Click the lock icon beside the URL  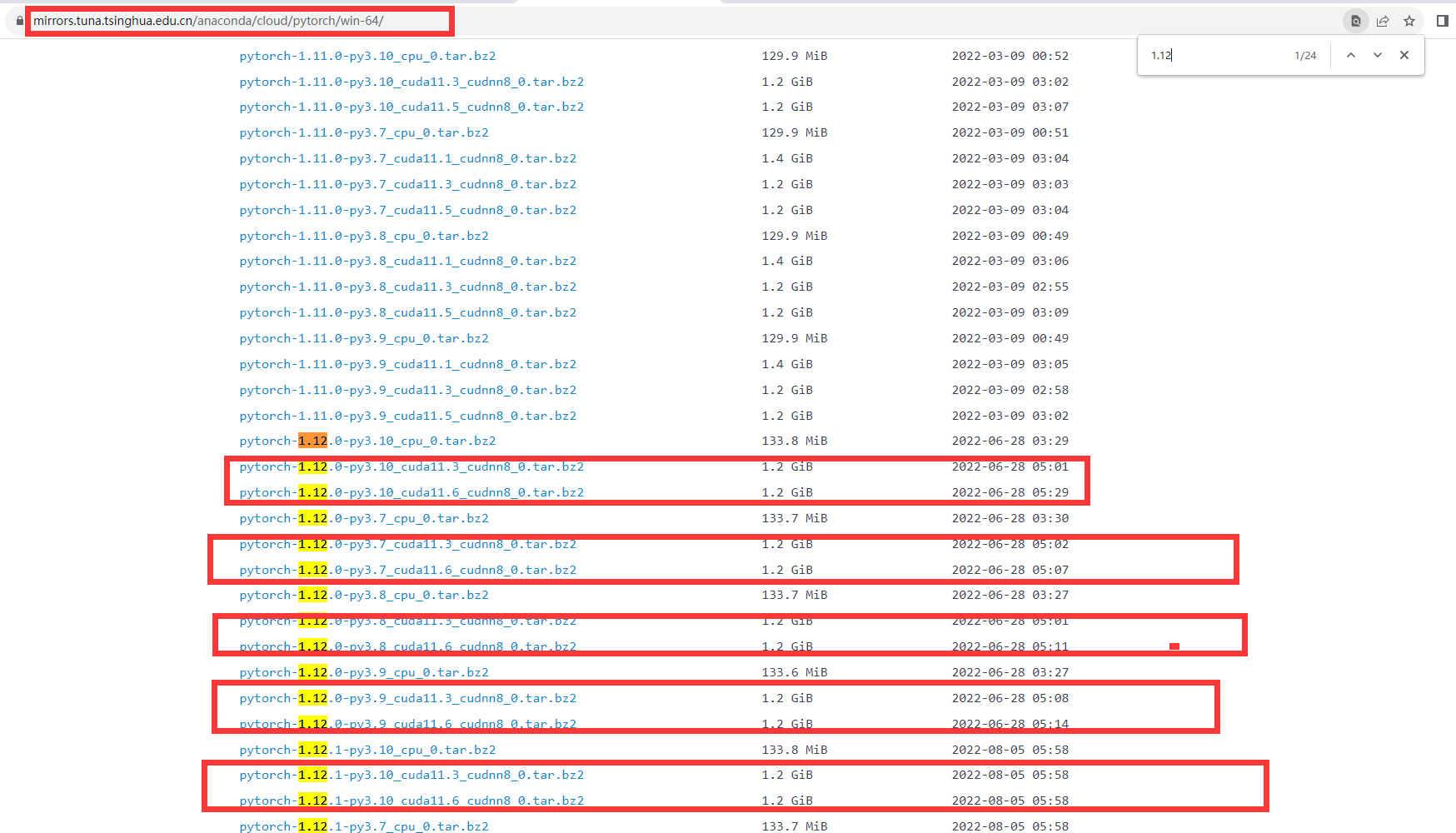pyautogui.click(x=19, y=21)
